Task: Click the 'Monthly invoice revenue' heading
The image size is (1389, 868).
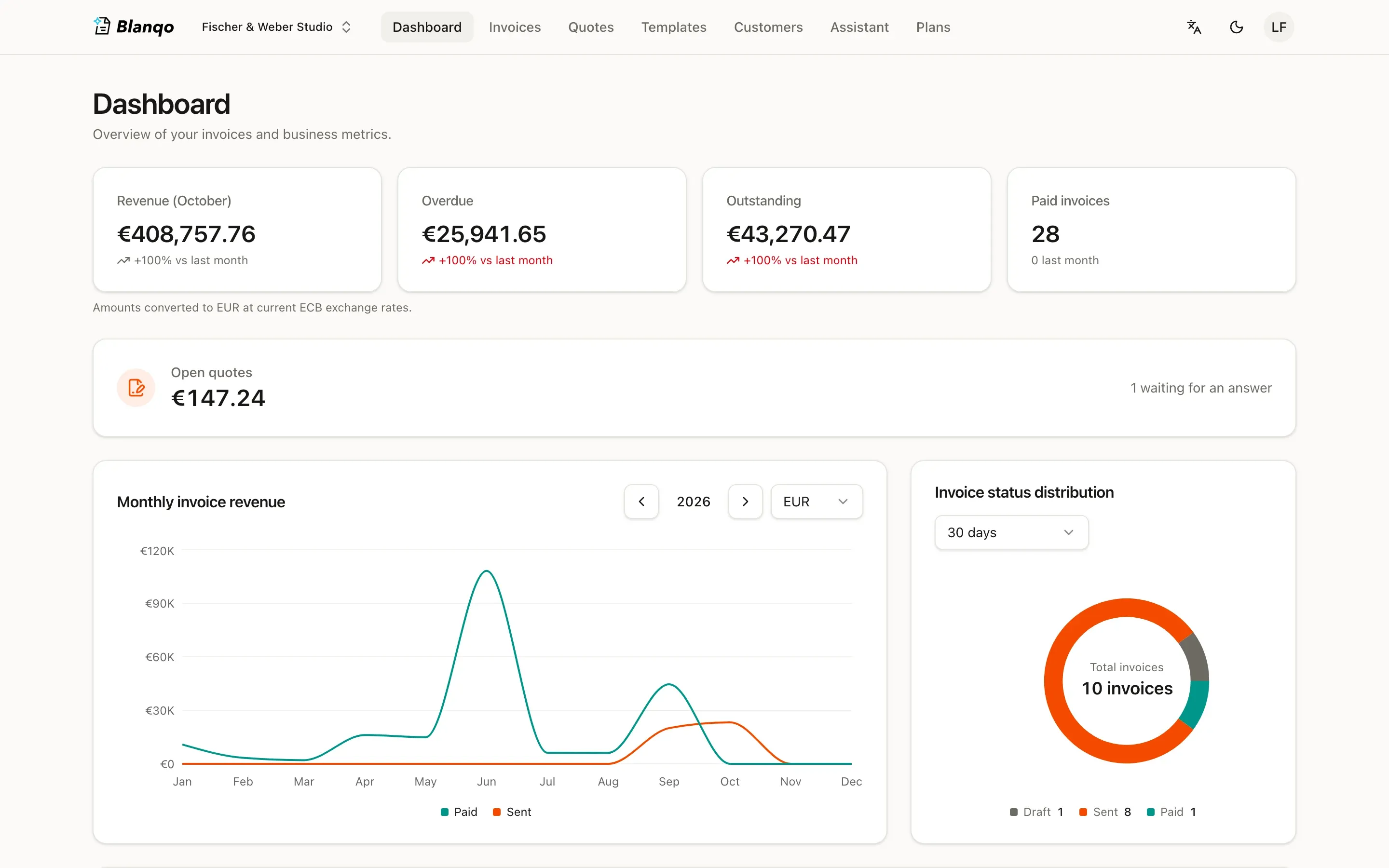Action: coord(201,502)
